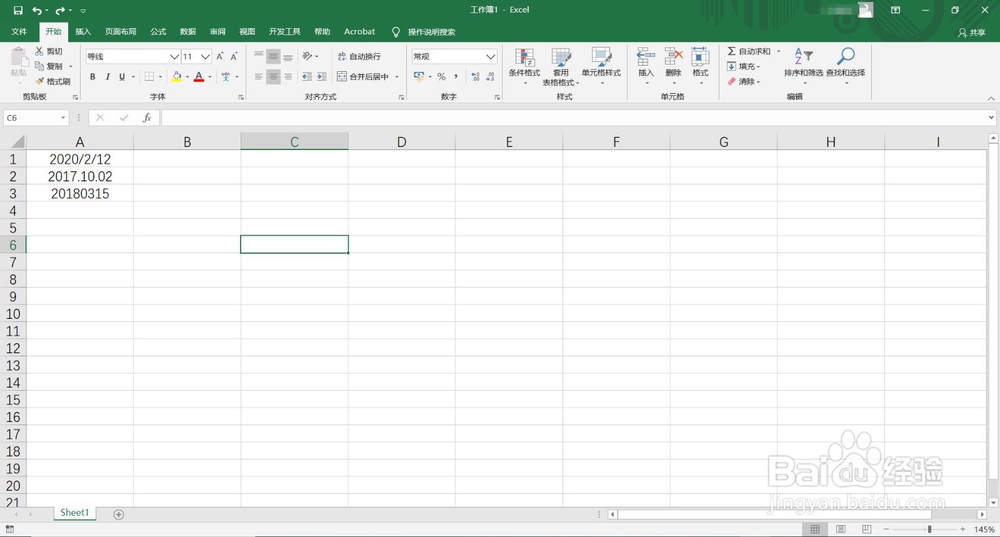Toggle bold formatting
Viewport: 1000px width, 537px height.
pos(92,77)
